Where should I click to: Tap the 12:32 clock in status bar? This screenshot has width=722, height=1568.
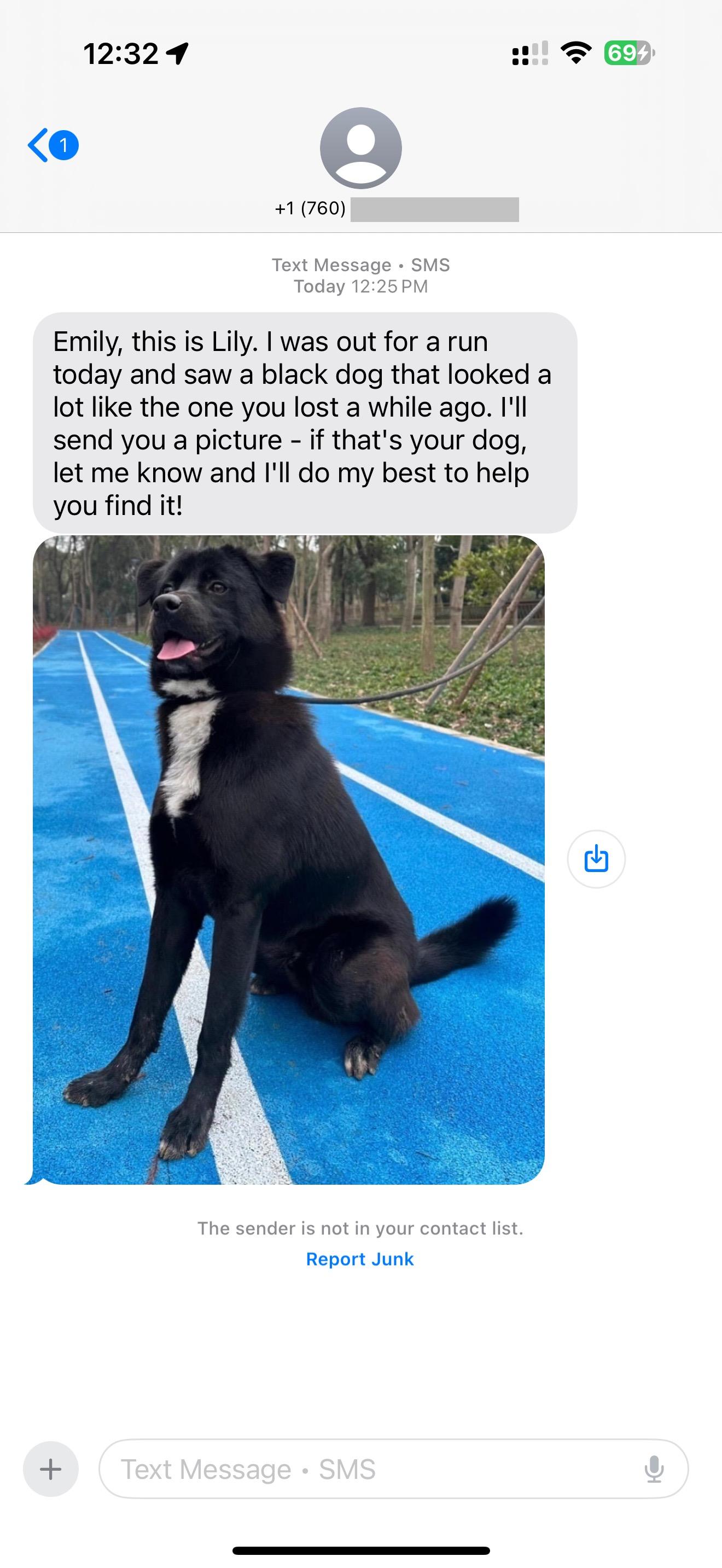120,54
